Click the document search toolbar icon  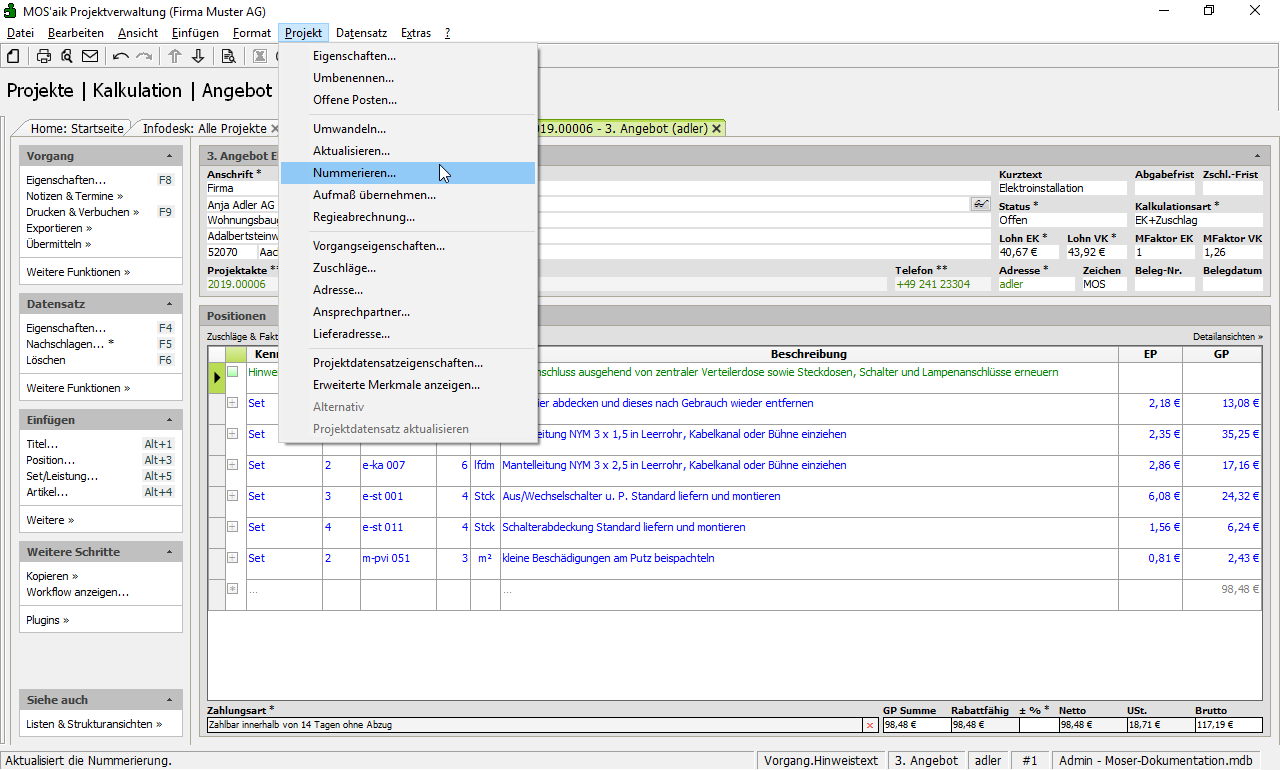tap(228, 56)
